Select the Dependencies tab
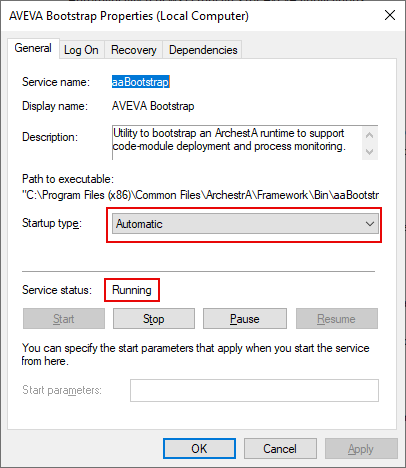The width and height of the screenshot is (406, 468). (203, 50)
